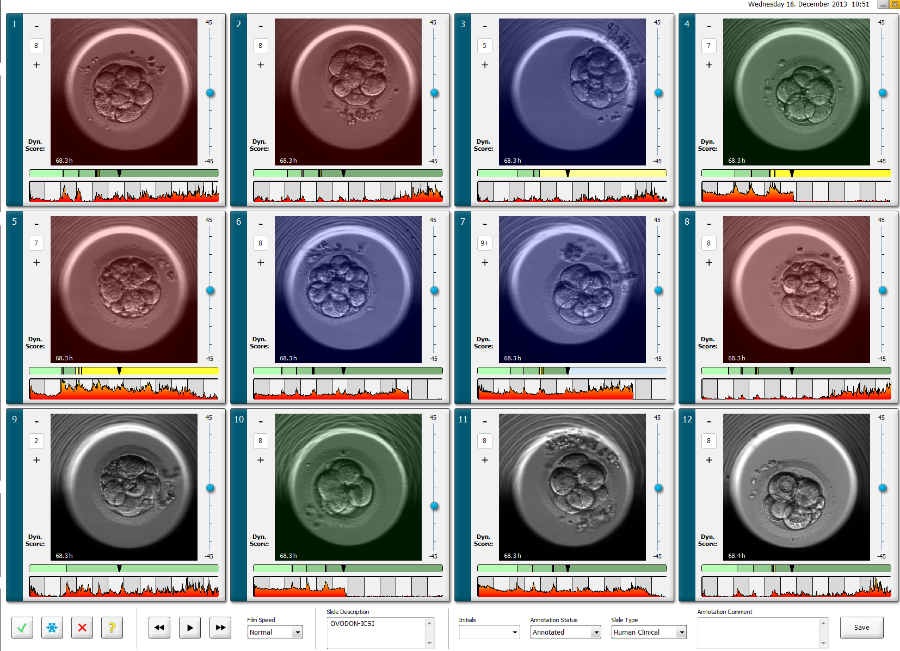Screen dimensions: 900x651
Task: Click the plus icon in well 1
Action: click(37, 65)
